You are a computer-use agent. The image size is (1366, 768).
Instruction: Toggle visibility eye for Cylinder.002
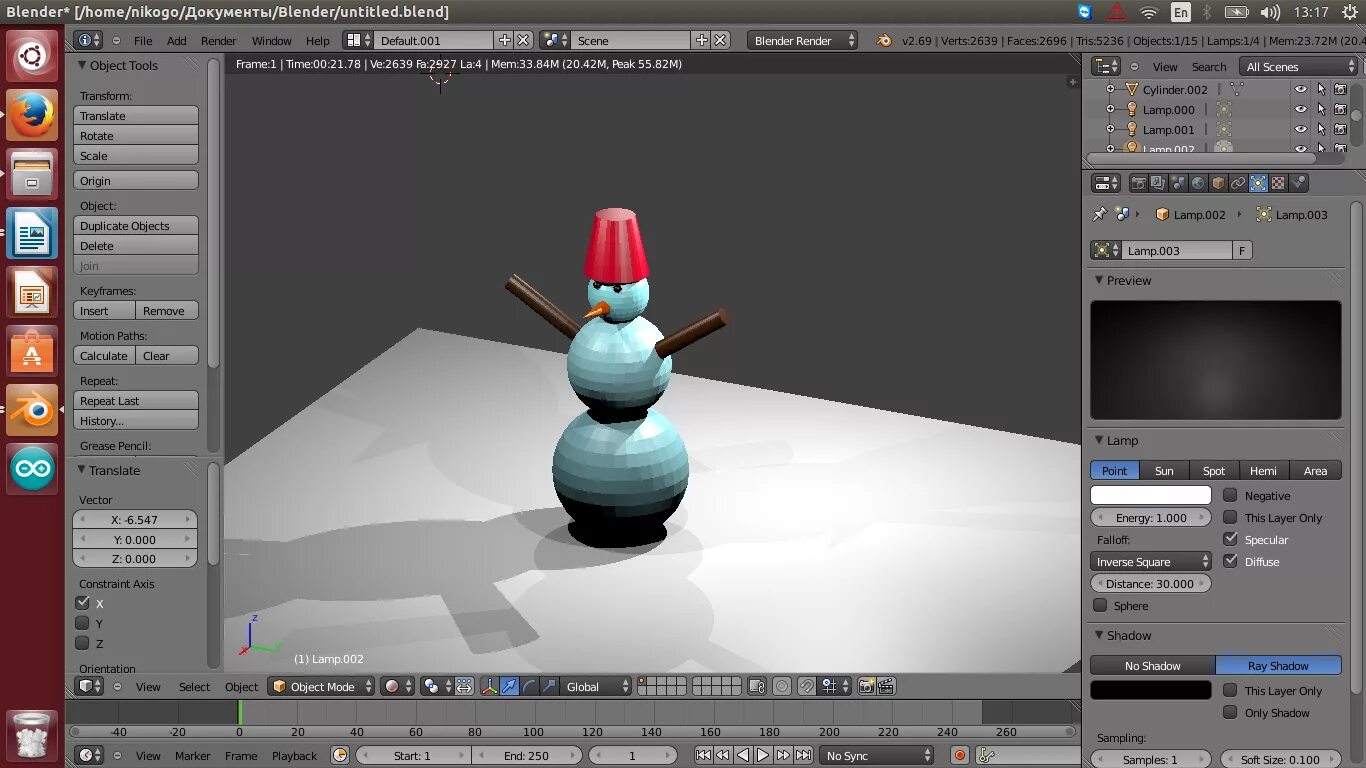point(1300,89)
